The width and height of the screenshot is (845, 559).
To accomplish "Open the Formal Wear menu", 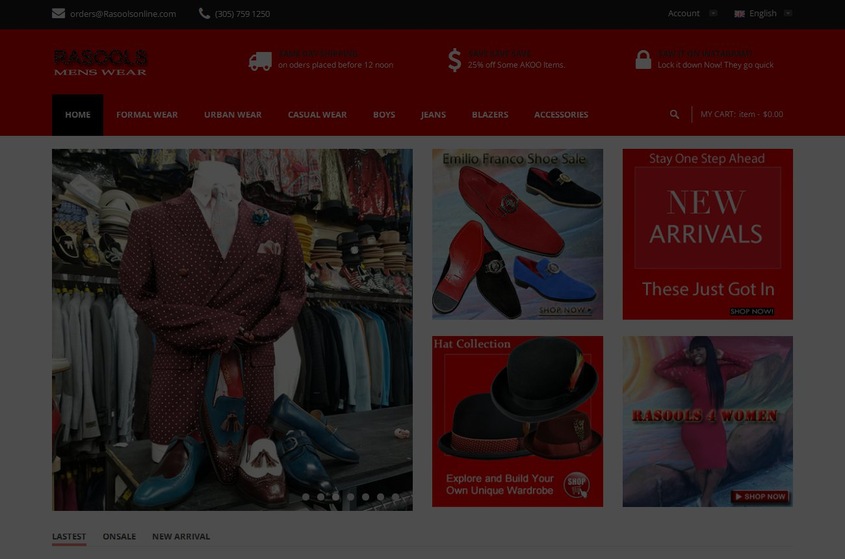I will (x=147, y=115).
